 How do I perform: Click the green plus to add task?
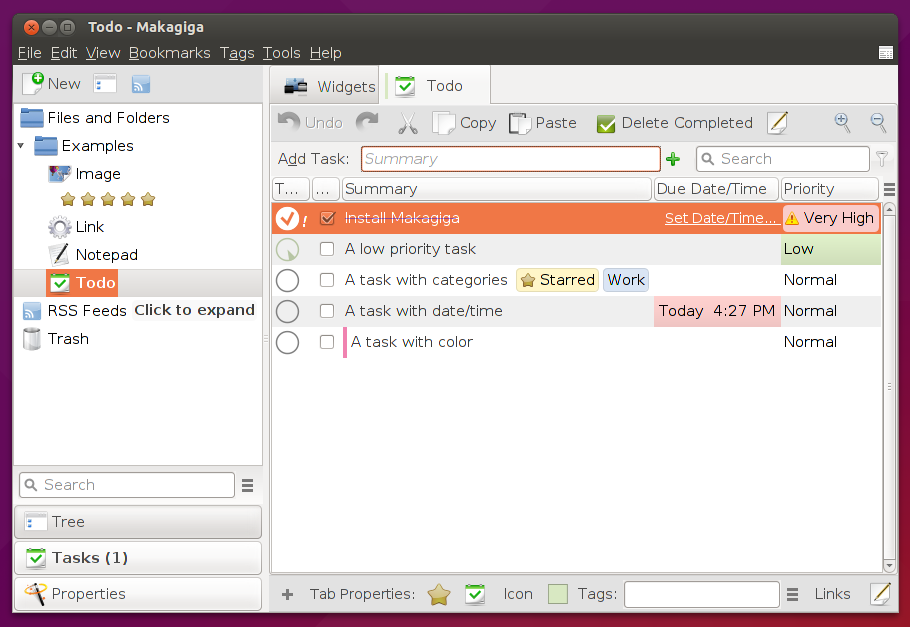(673, 159)
